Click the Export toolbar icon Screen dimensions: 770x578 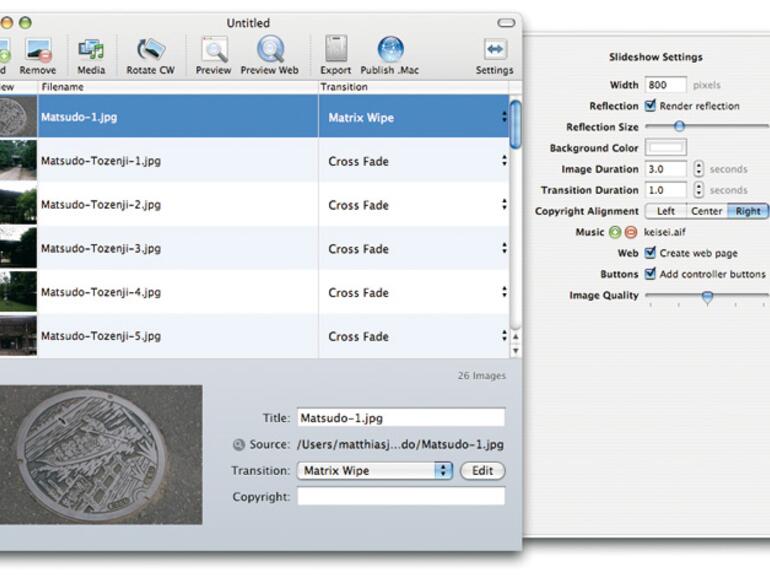[x=335, y=50]
